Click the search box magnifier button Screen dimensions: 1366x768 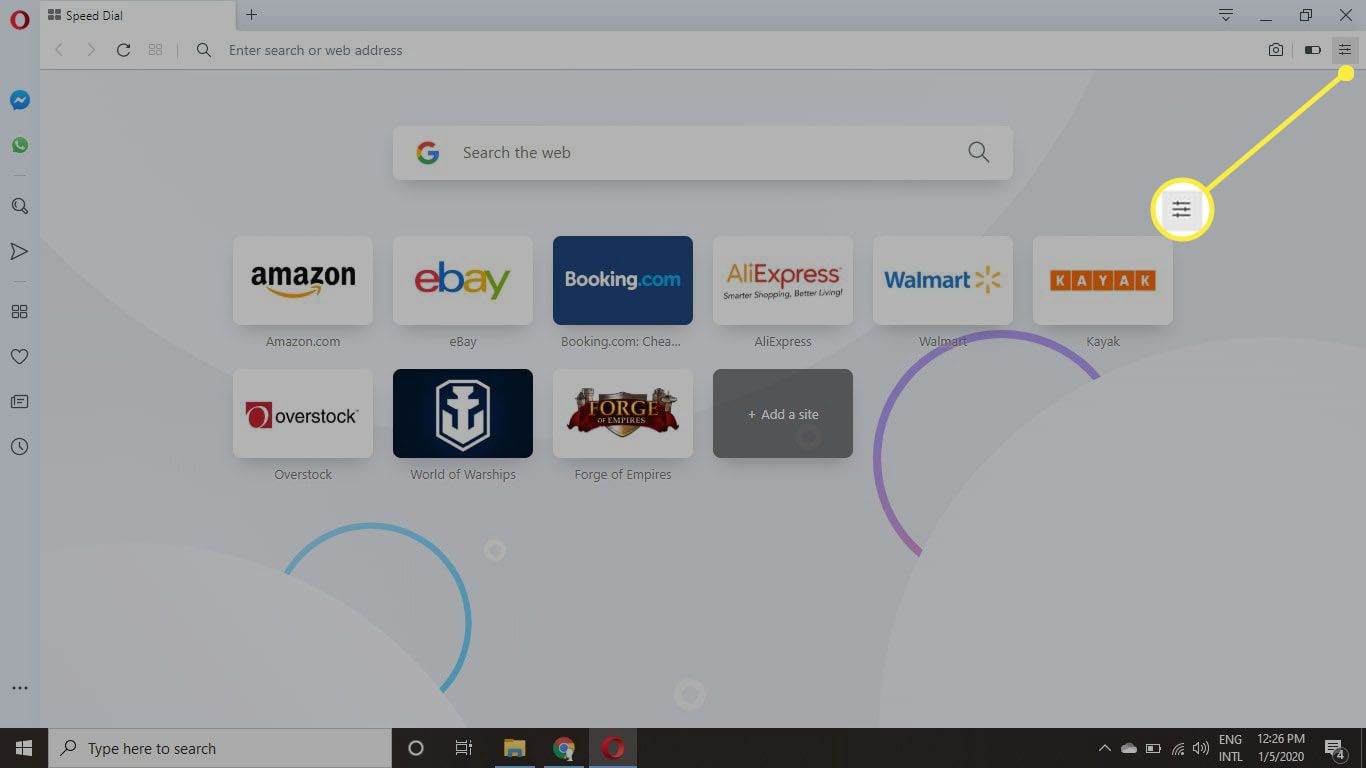pyautogui.click(x=979, y=153)
